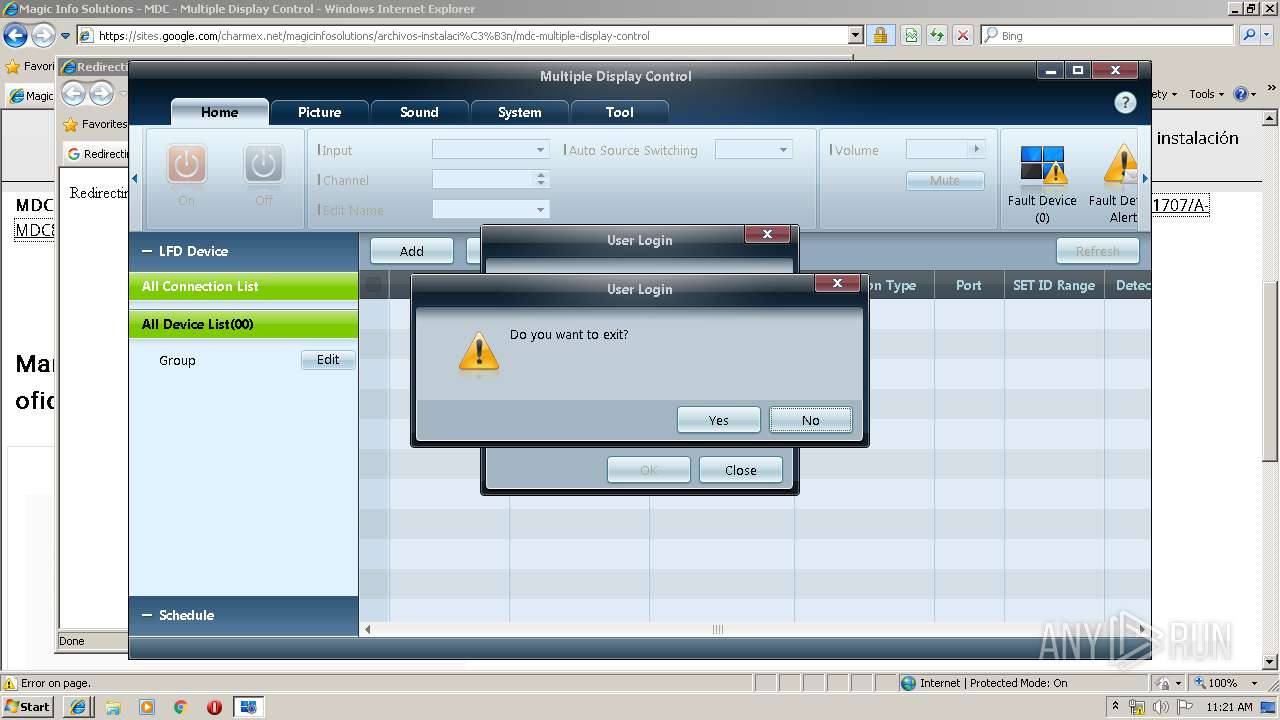Click the Bing search magnifier button
Viewport: 1280px width, 720px height.
point(1248,35)
